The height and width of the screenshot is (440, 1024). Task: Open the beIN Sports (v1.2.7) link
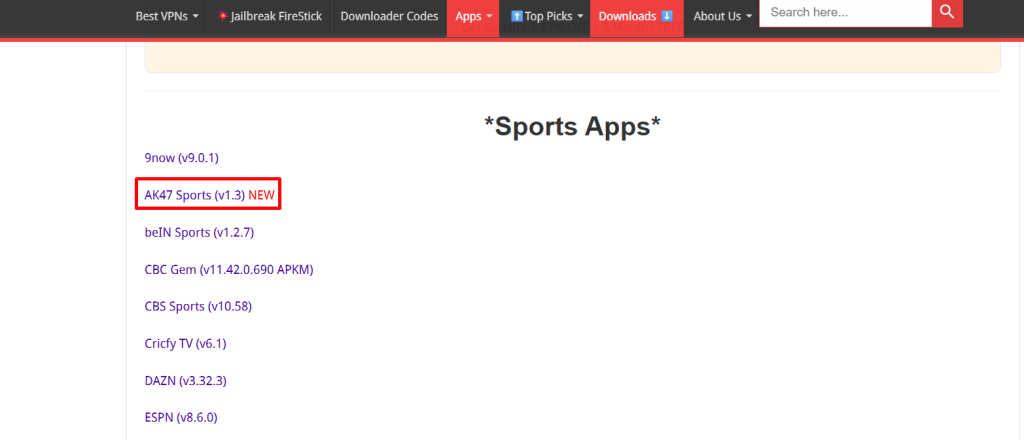[199, 232]
